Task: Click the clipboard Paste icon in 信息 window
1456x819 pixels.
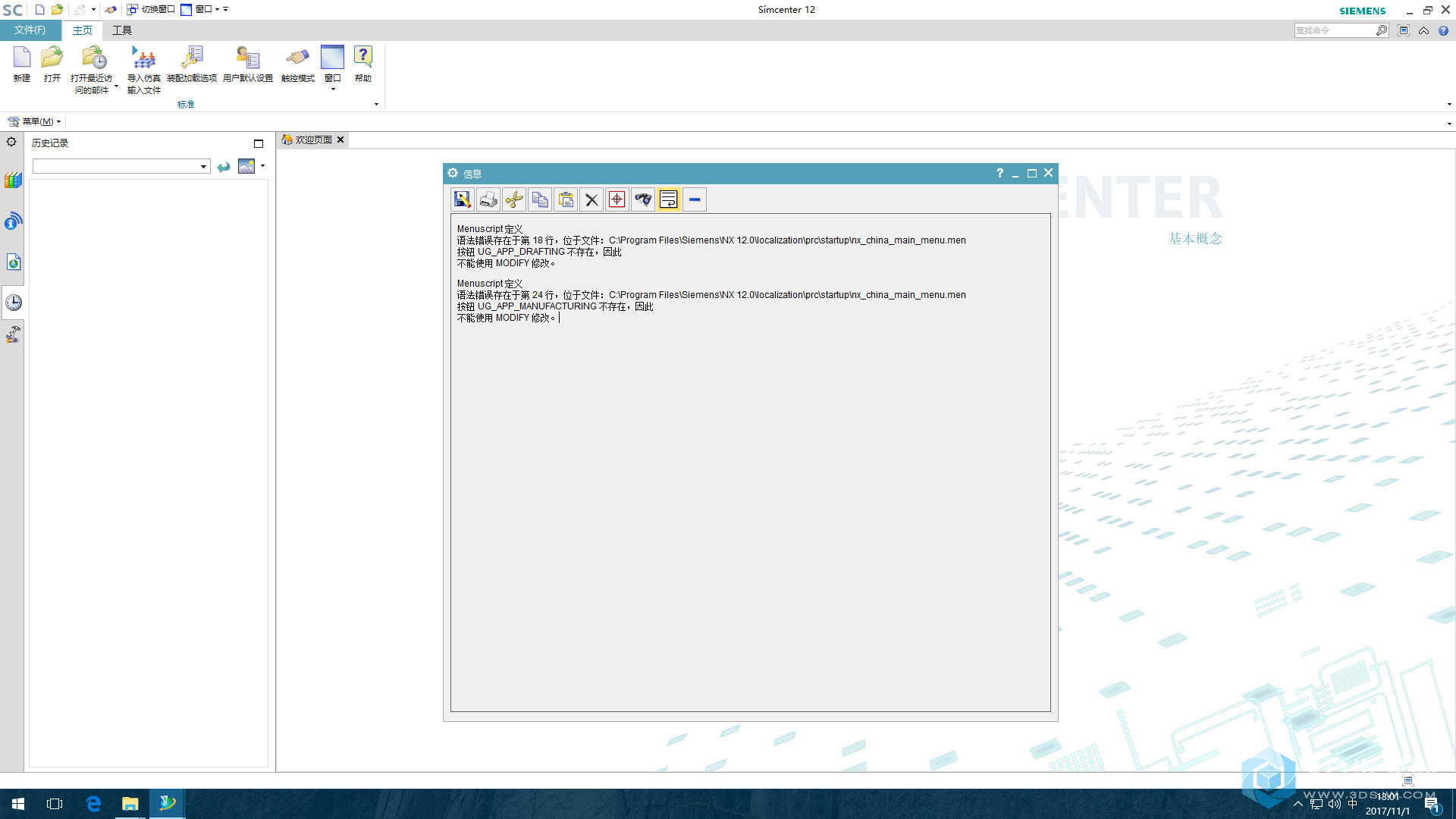Action: [x=566, y=199]
